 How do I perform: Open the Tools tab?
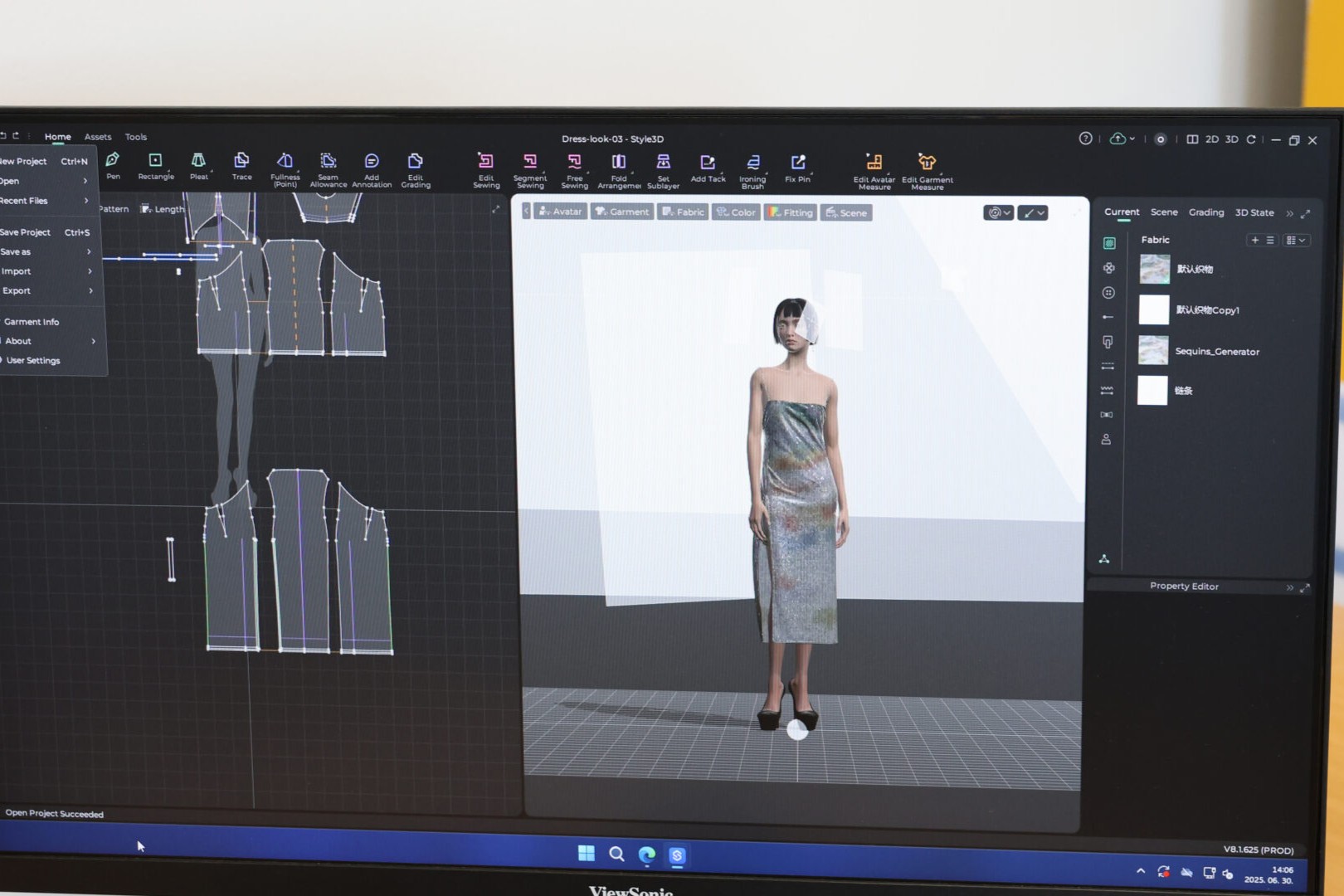point(136,137)
